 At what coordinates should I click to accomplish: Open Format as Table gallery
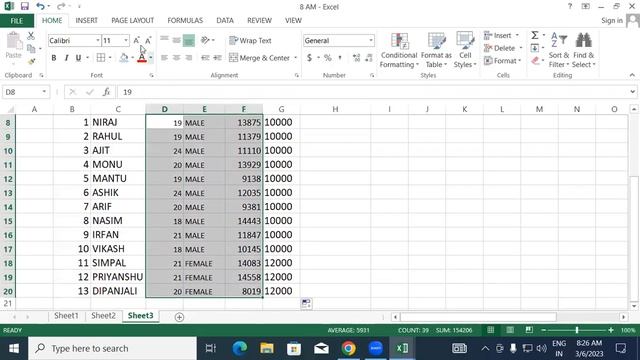436,50
